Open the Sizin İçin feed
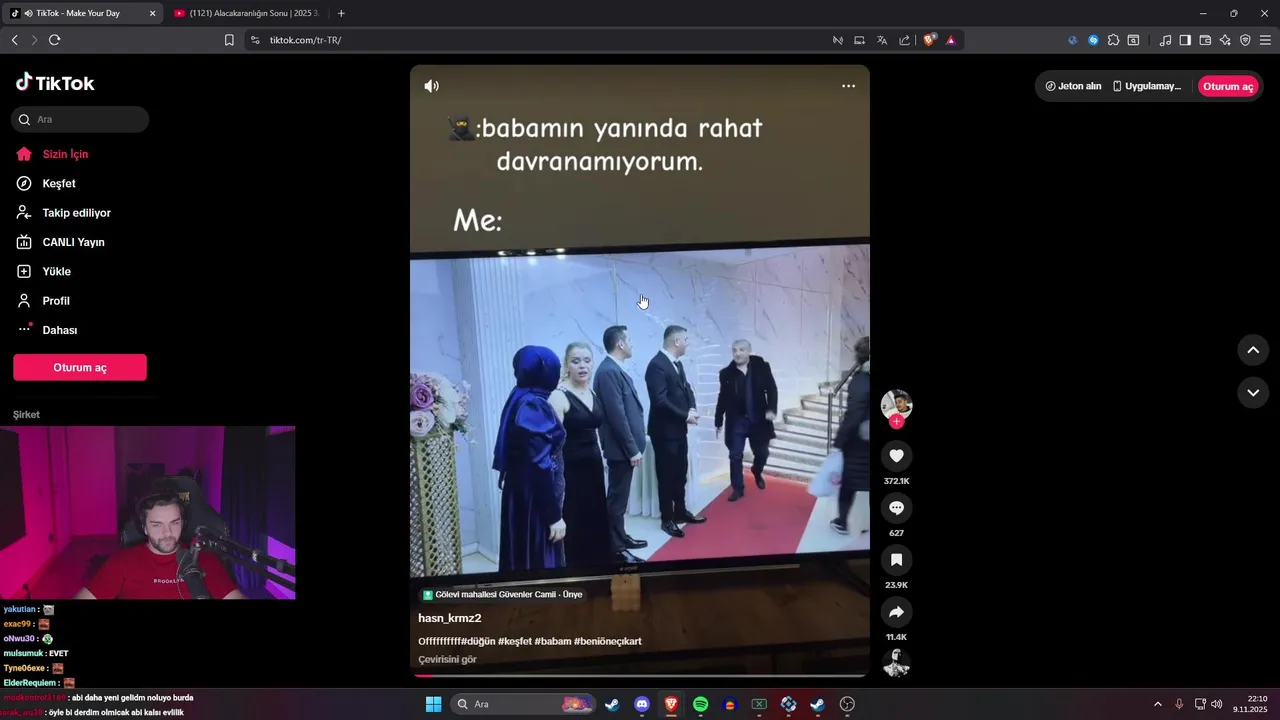 [65, 154]
